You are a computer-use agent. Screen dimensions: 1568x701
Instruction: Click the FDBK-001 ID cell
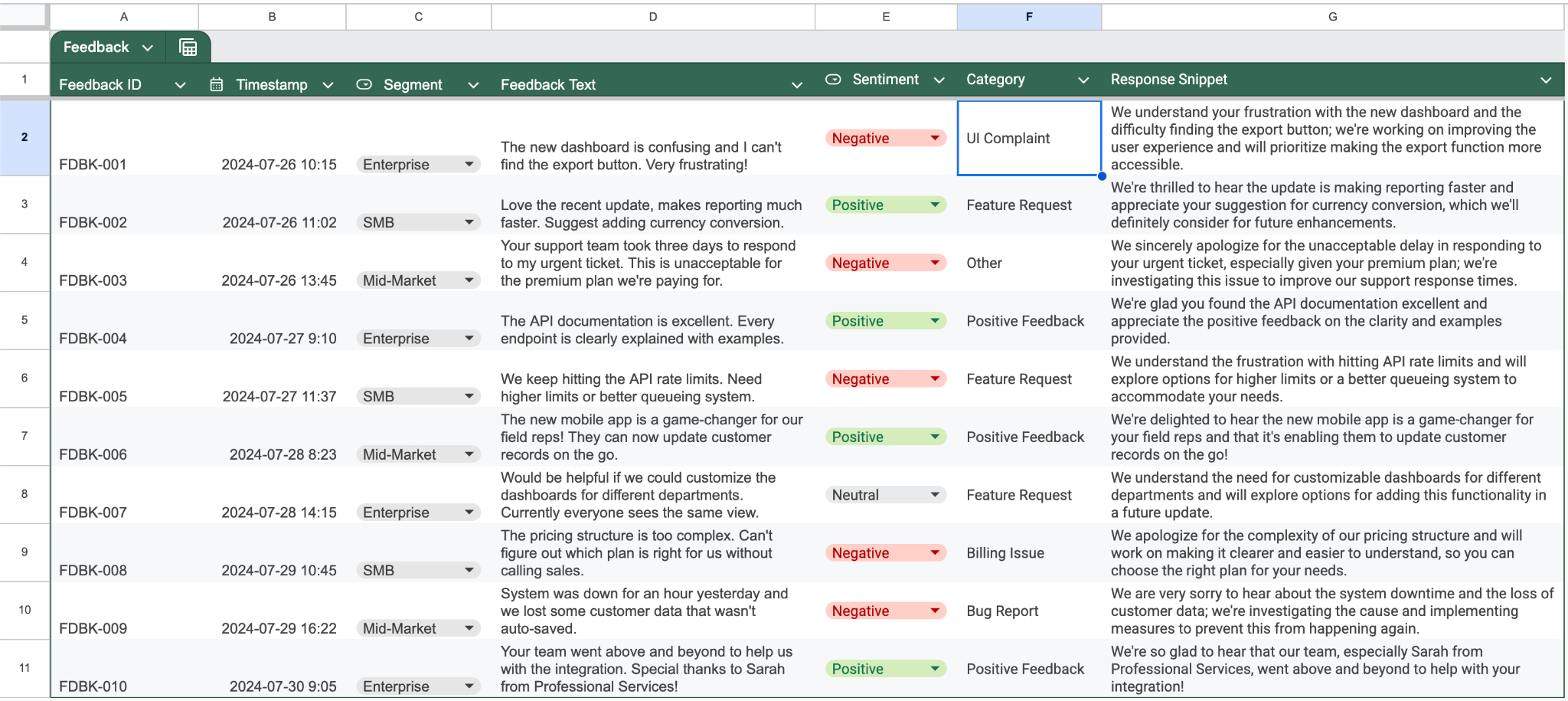coord(124,139)
